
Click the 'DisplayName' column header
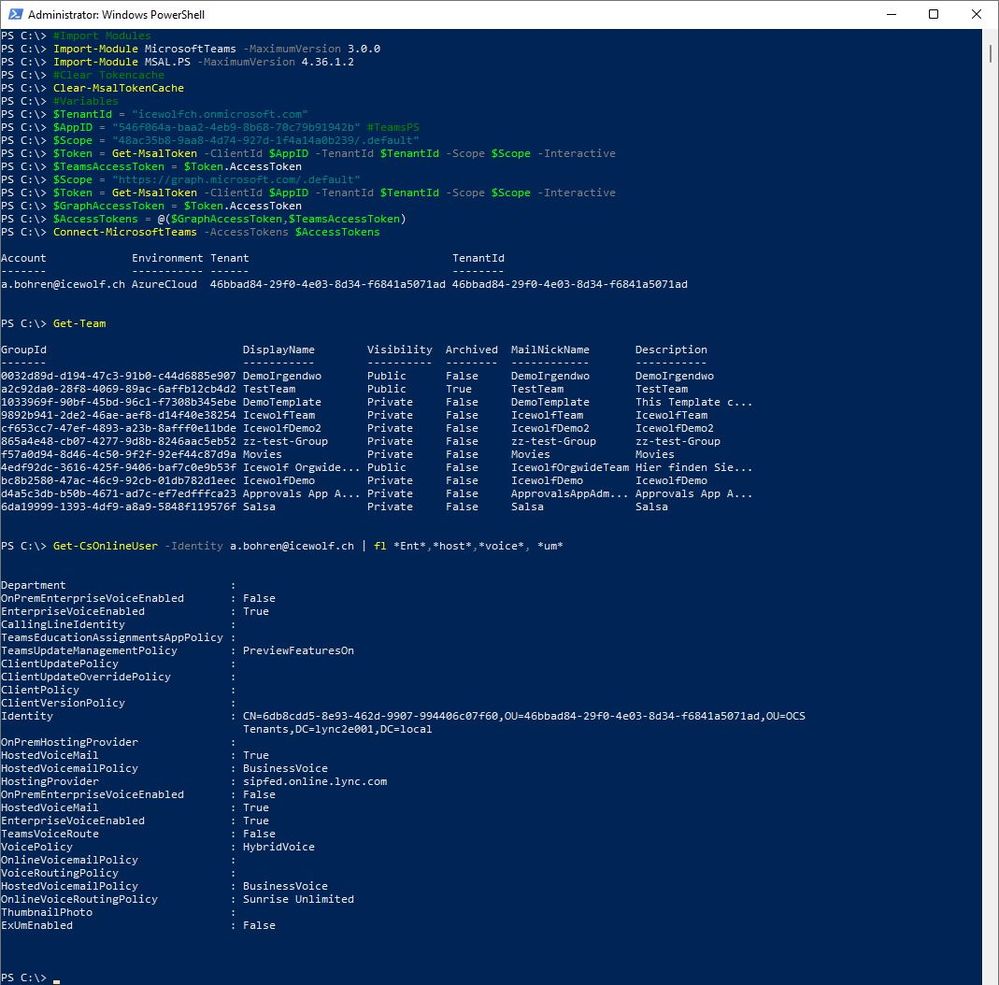(278, 350)
